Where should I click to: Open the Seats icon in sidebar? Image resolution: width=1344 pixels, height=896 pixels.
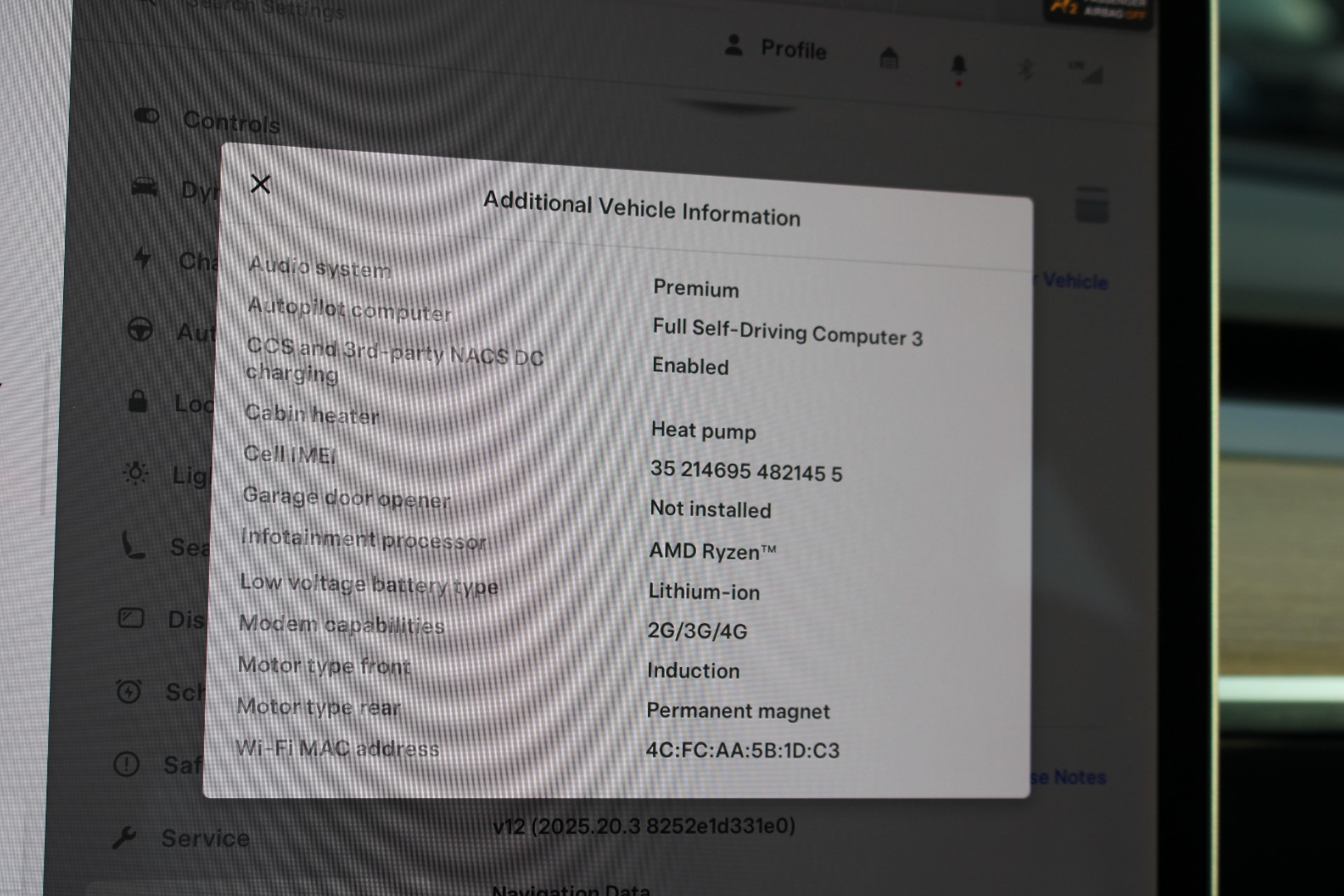point(134,545)
